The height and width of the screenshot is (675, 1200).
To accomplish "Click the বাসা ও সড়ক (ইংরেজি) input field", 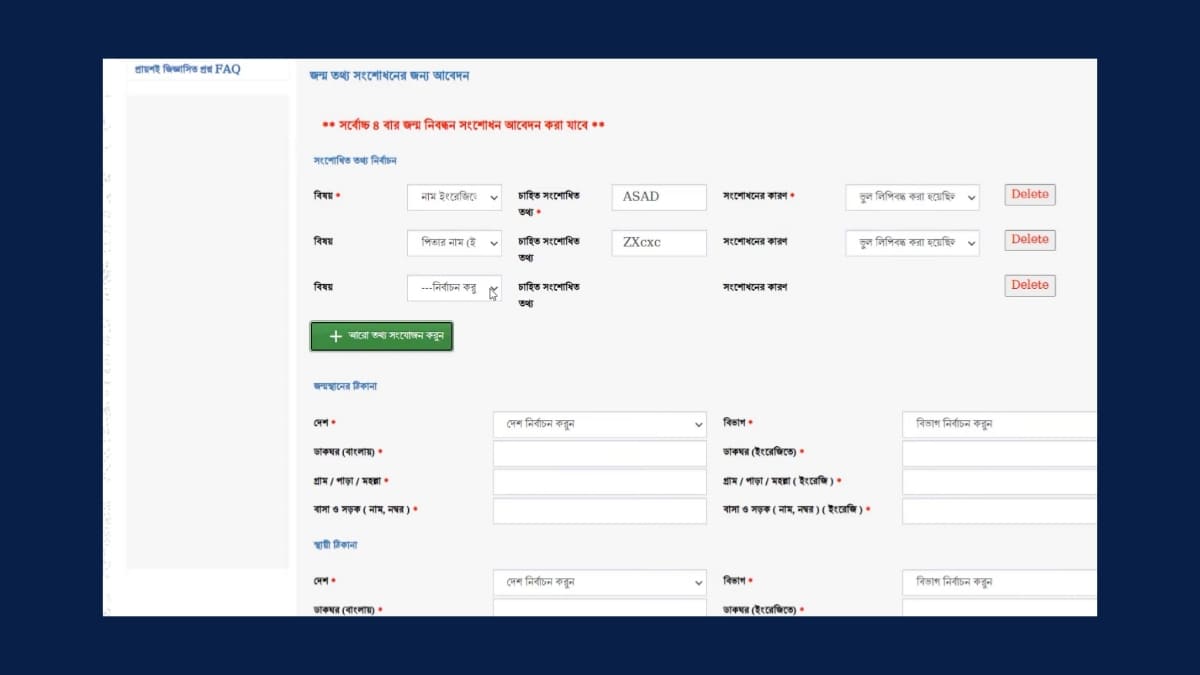I will 999,511.
